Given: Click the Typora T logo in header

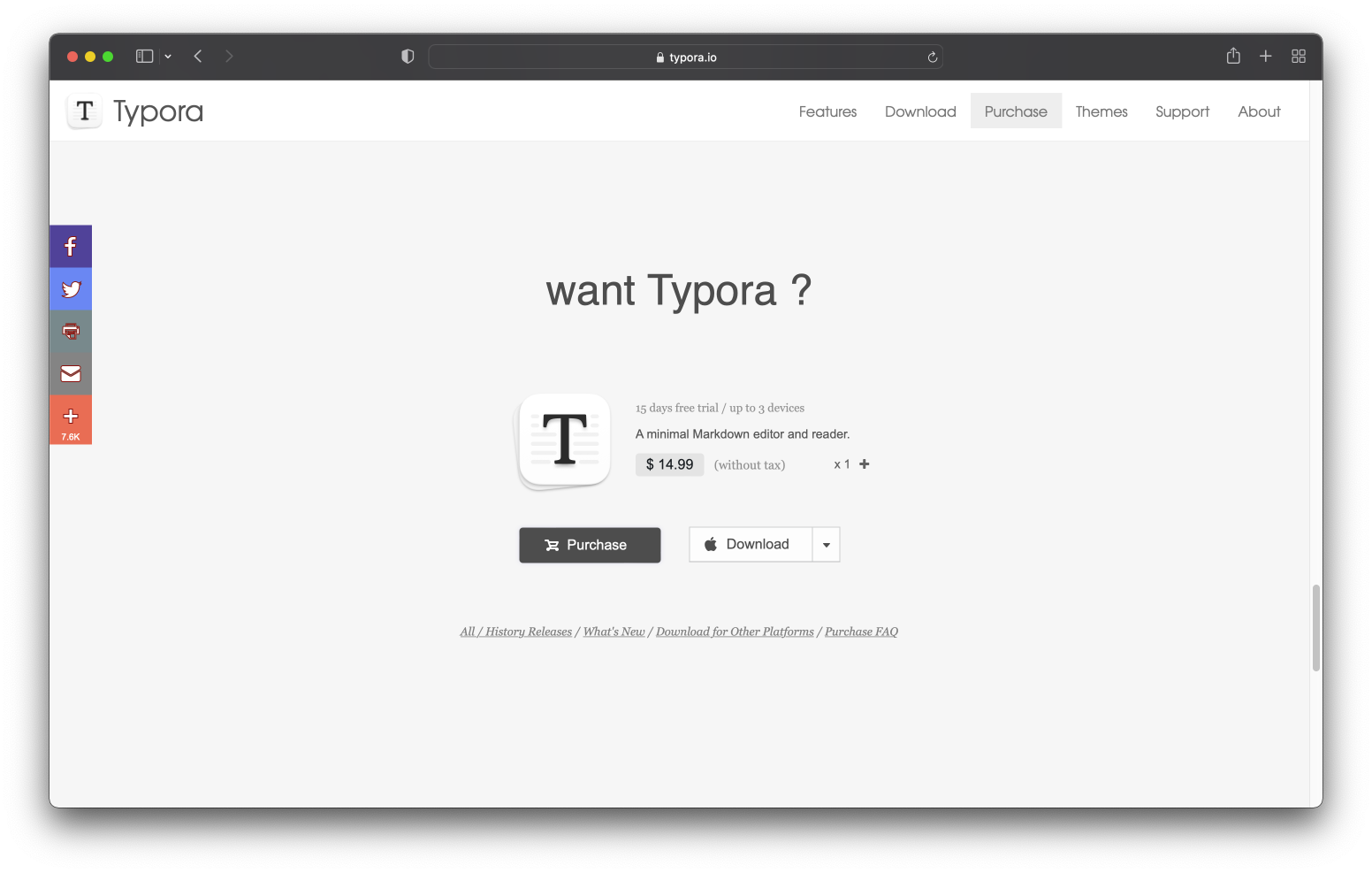Looking at the screenshot, I should tap(85, 111).
